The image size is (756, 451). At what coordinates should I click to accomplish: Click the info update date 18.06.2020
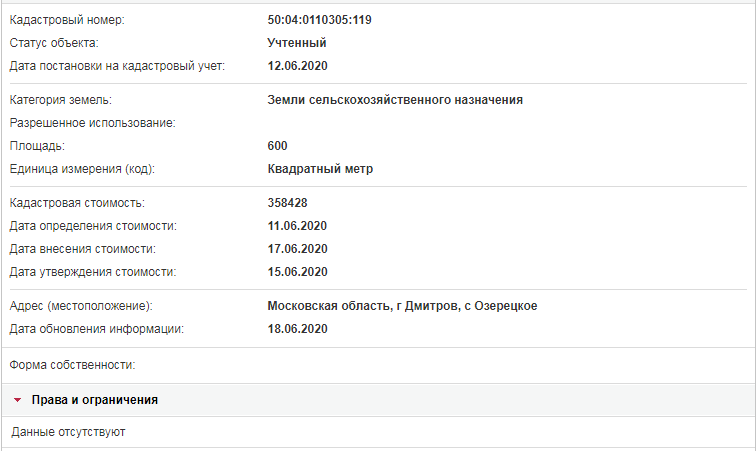pyautogui.click(x=297, y=328)
